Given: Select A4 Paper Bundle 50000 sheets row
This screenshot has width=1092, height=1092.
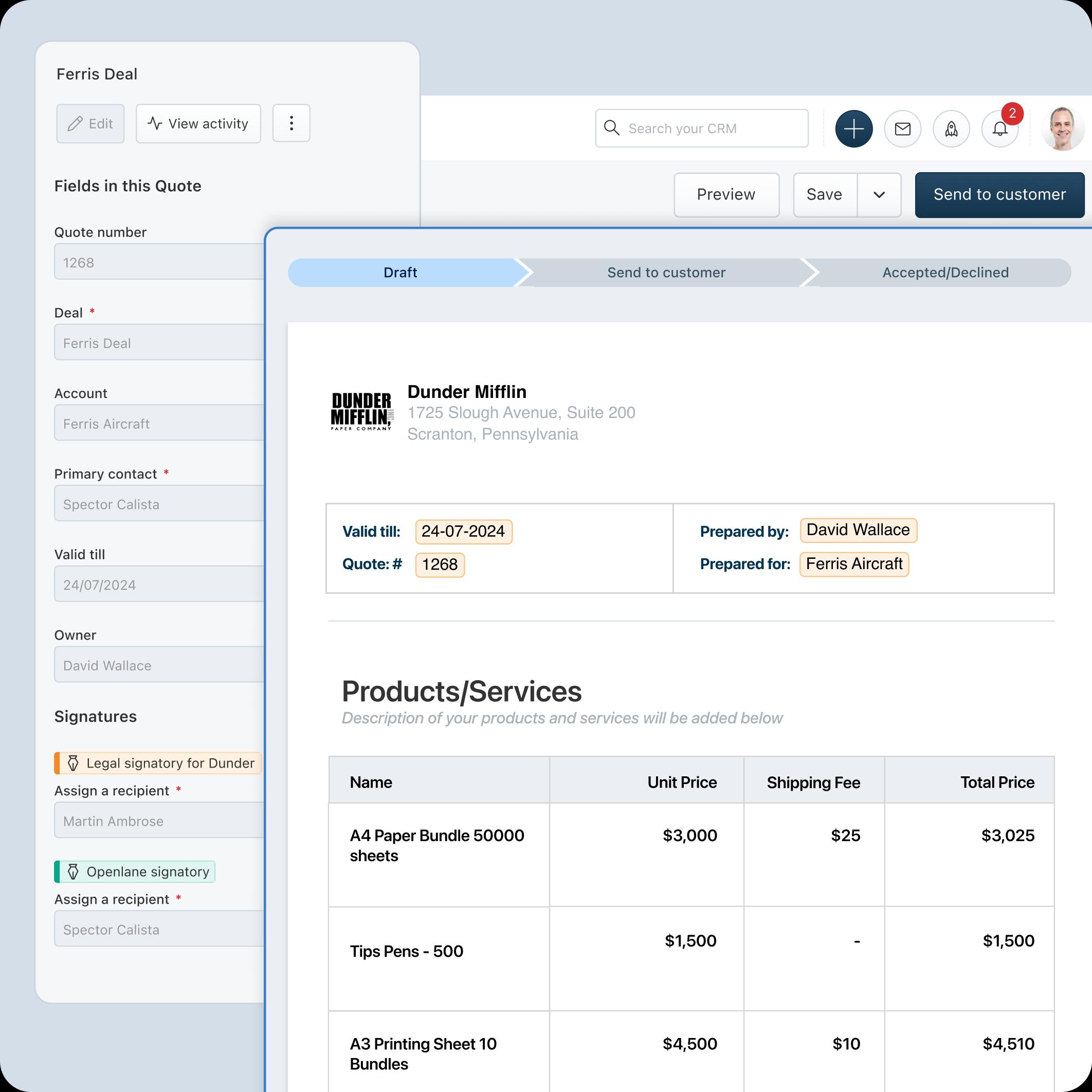Looking at the screenshot, I should tap(691, 855).
